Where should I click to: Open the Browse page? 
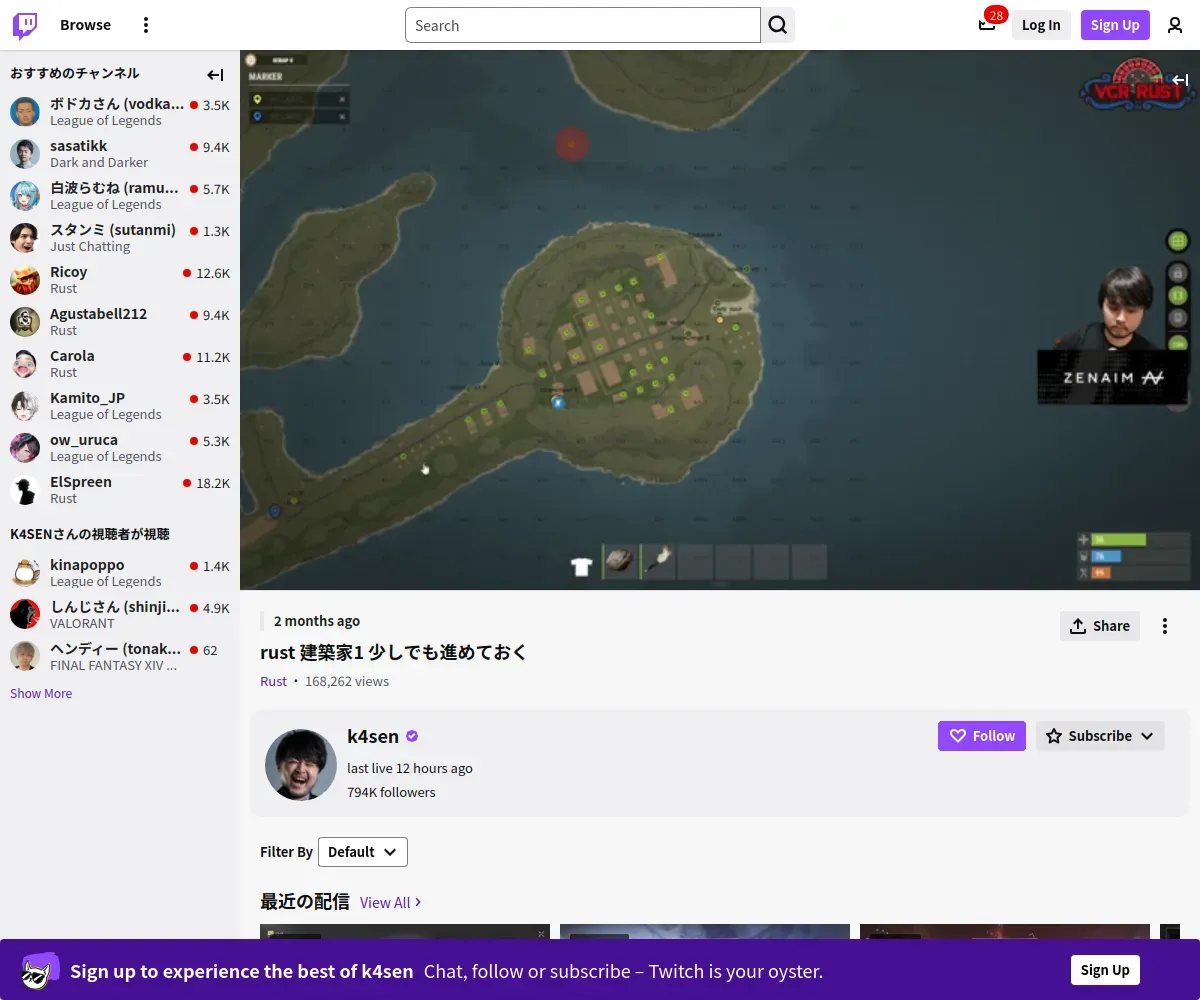(85, 25)
